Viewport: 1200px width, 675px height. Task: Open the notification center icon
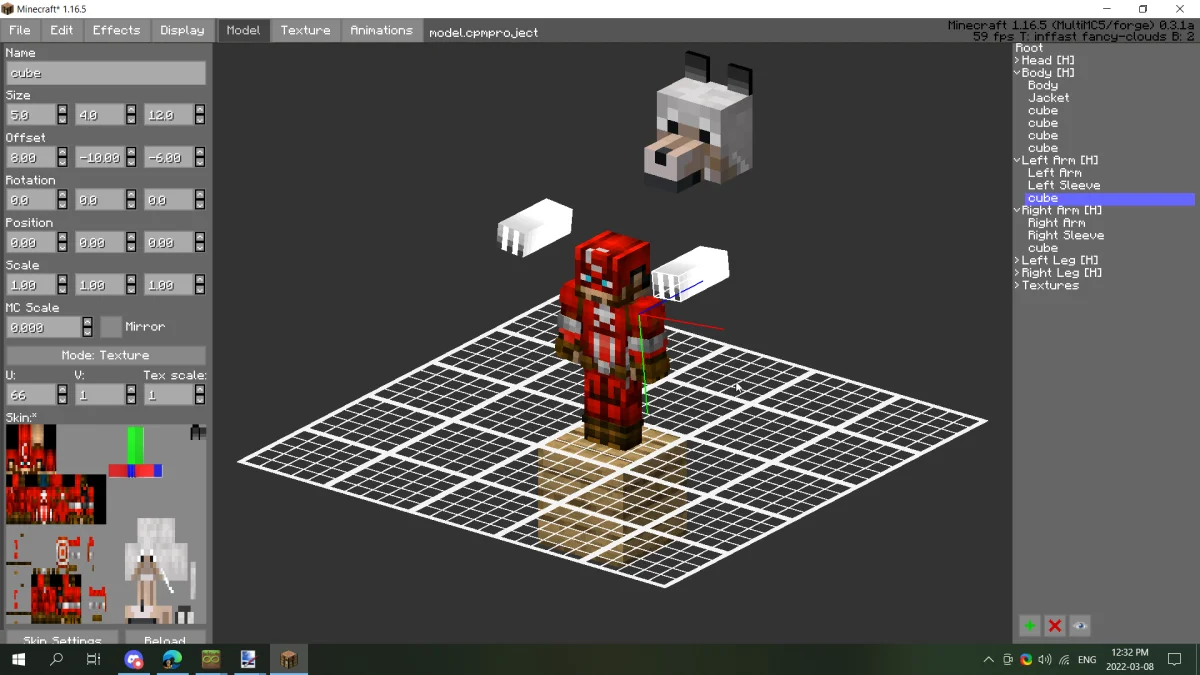tap(1176, 659)
